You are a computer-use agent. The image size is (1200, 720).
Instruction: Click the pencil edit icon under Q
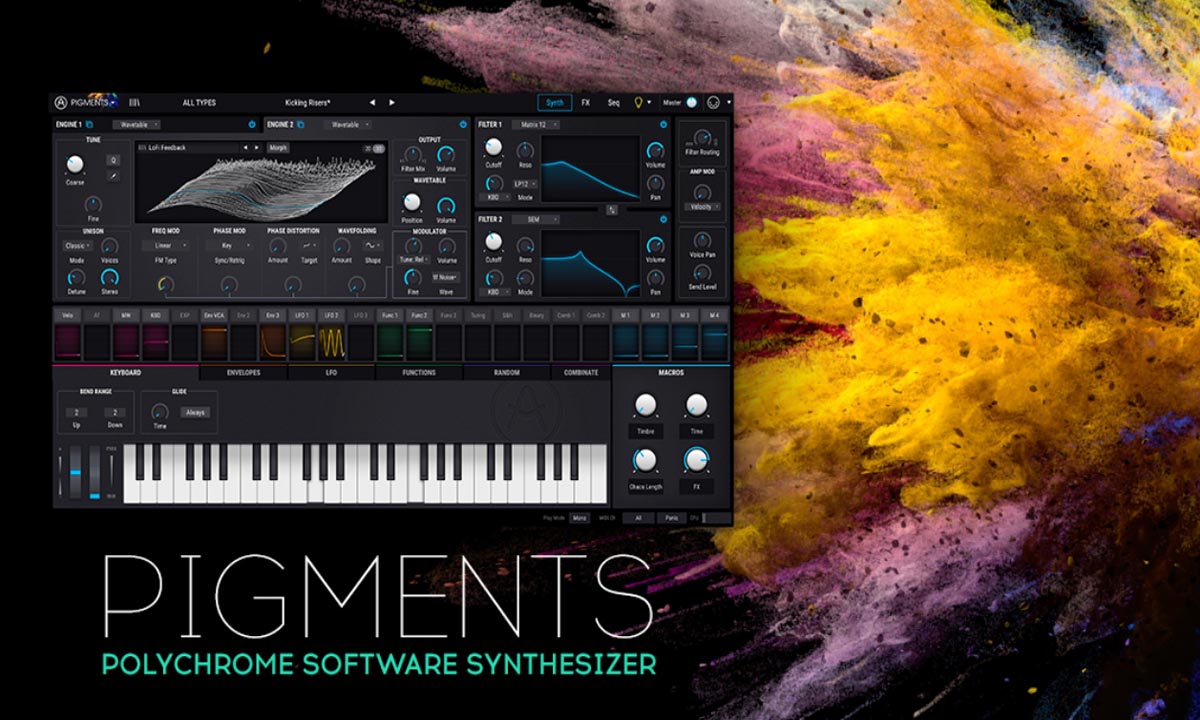[x=113, y=175]
